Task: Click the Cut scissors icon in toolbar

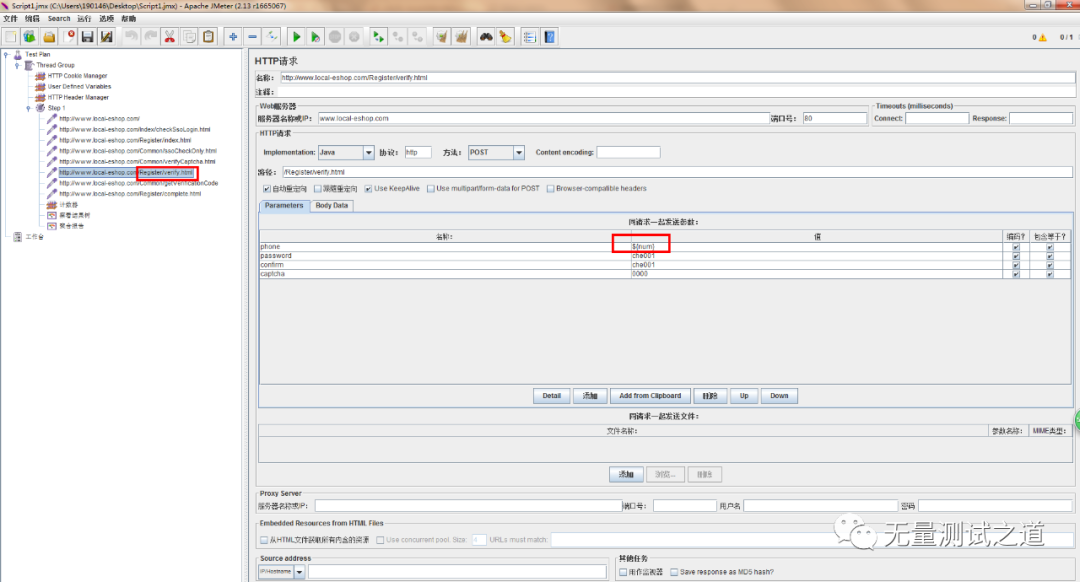Action: pos(169,37)
